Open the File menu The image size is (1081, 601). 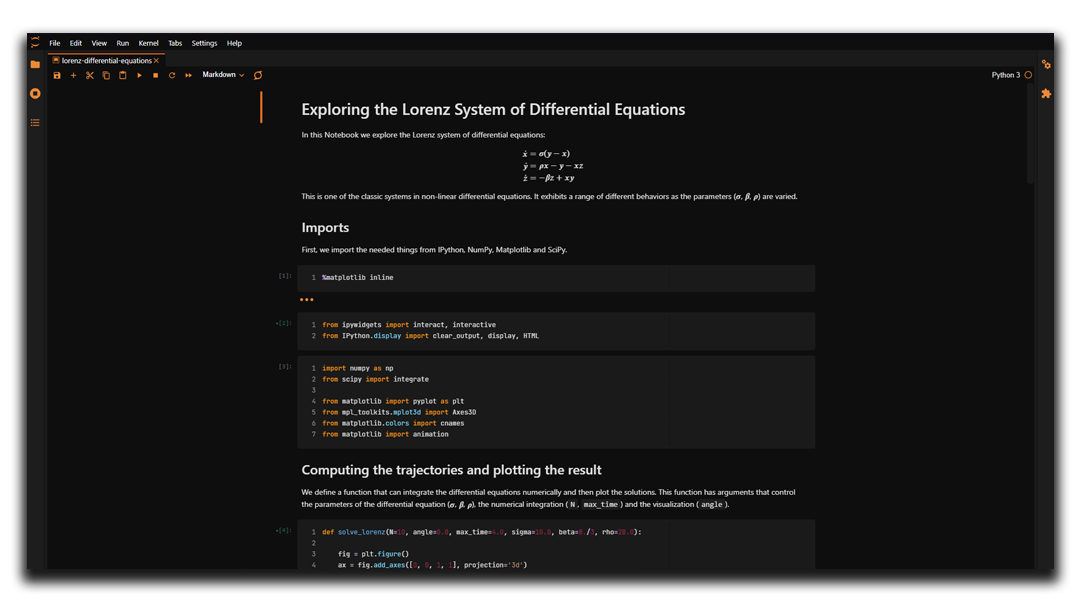pos(54,43)
